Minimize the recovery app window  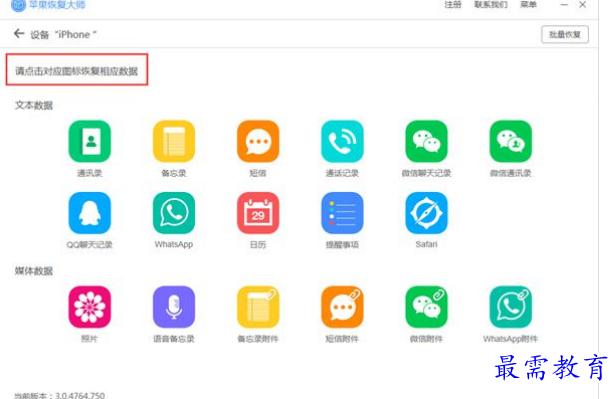pyautogui.click(x=564, y=5)
